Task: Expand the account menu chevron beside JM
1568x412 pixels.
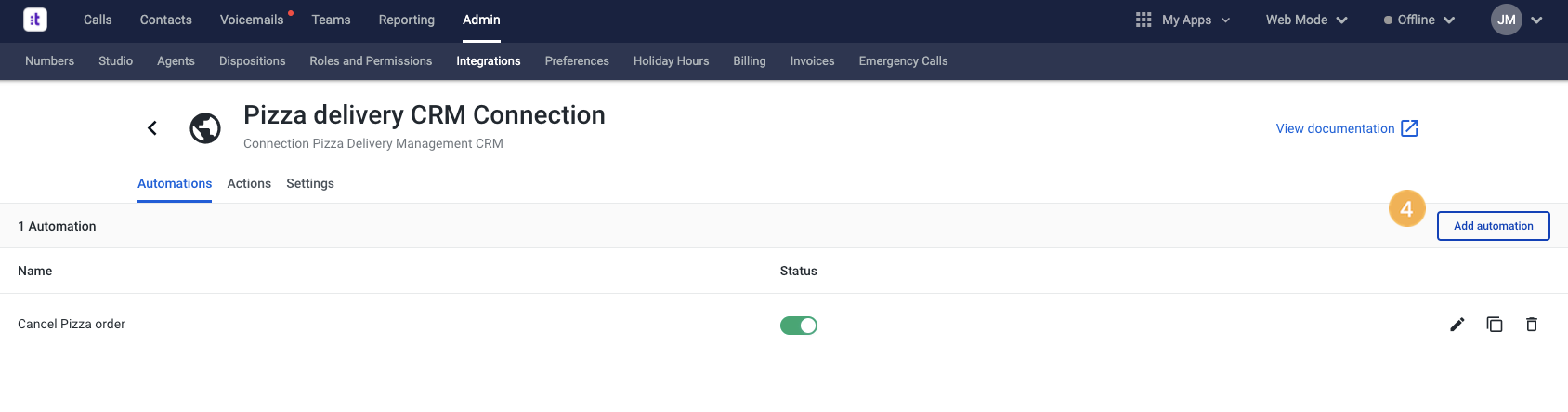Action: click(1537, 20)
